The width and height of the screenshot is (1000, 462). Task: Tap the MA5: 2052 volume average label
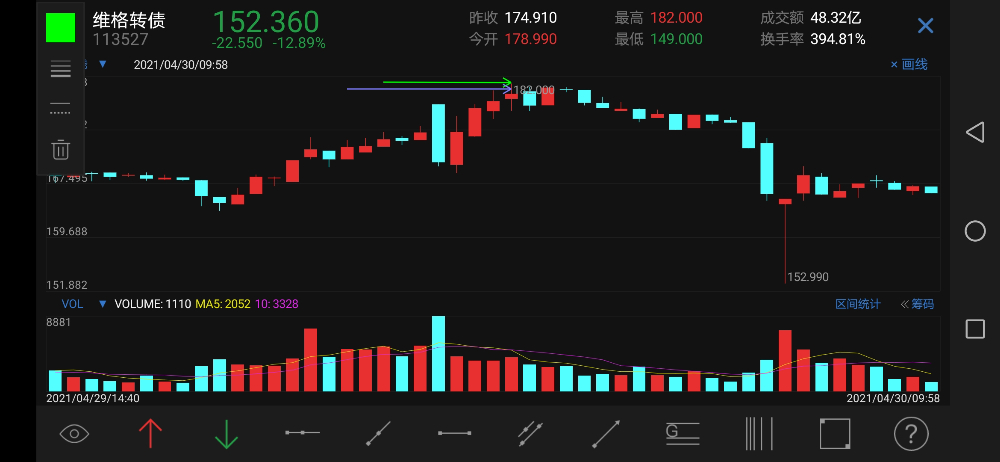[x=223, y=304]
